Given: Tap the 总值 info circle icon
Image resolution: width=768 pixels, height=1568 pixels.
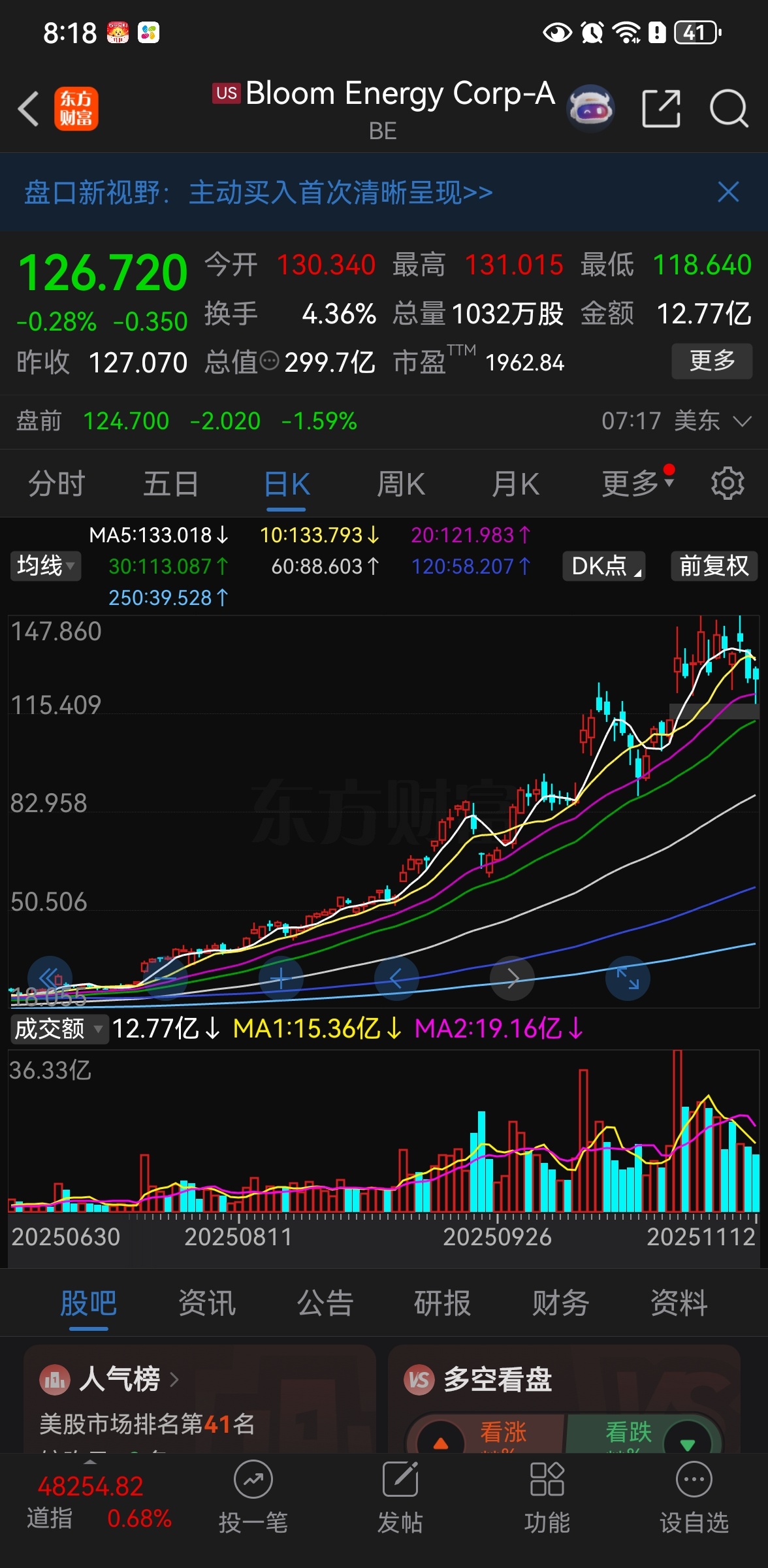Looking at the screenshot, I should [x=269, y=361].
